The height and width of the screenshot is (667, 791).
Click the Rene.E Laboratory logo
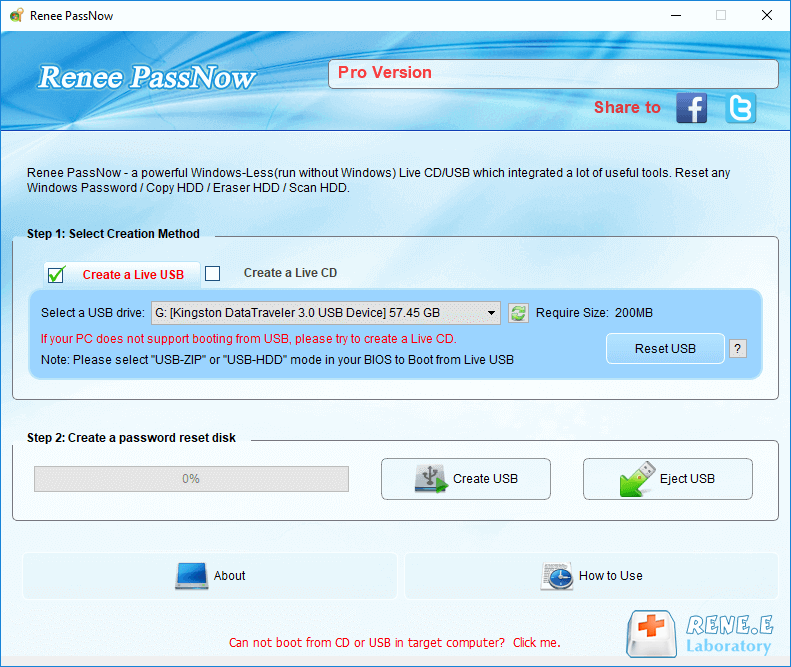pos(700,634)
